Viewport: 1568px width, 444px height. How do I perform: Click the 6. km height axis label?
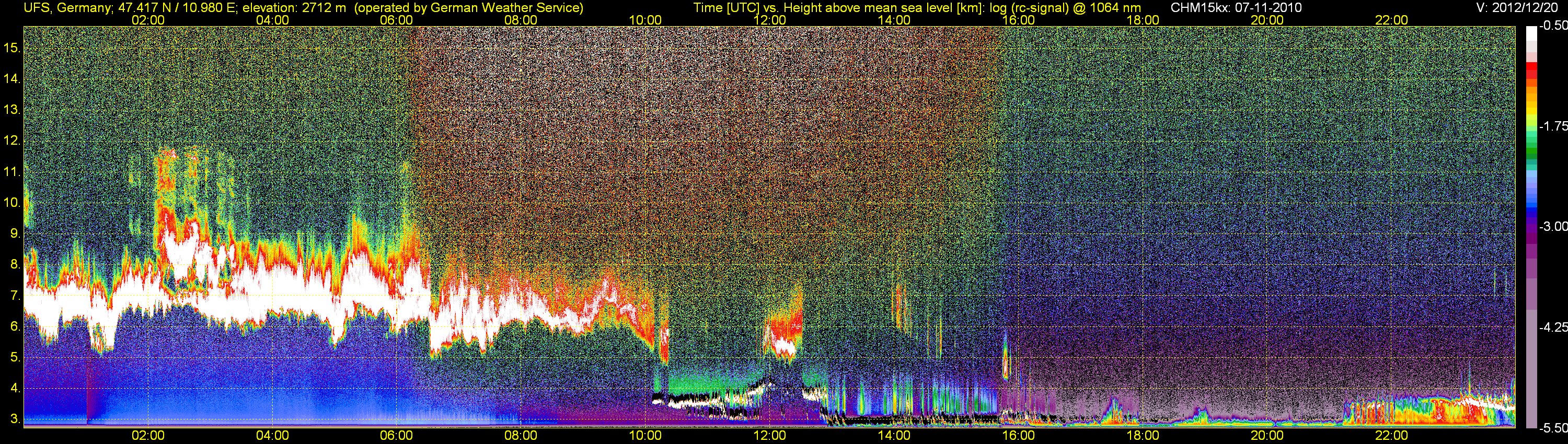(16, 326)
